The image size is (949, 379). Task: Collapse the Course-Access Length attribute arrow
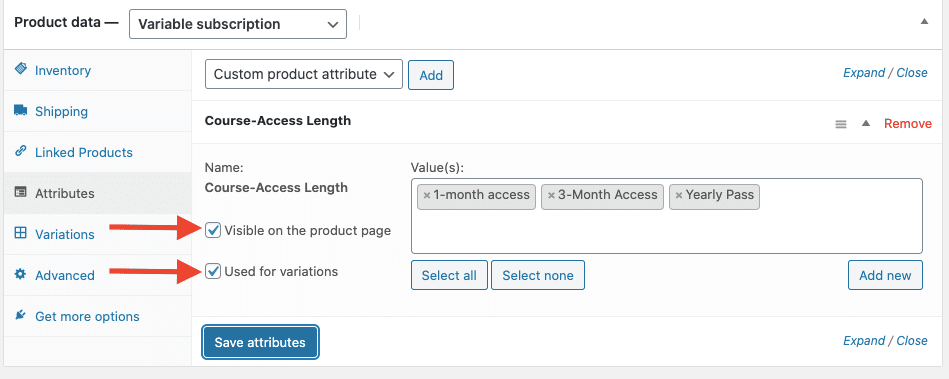866,124
